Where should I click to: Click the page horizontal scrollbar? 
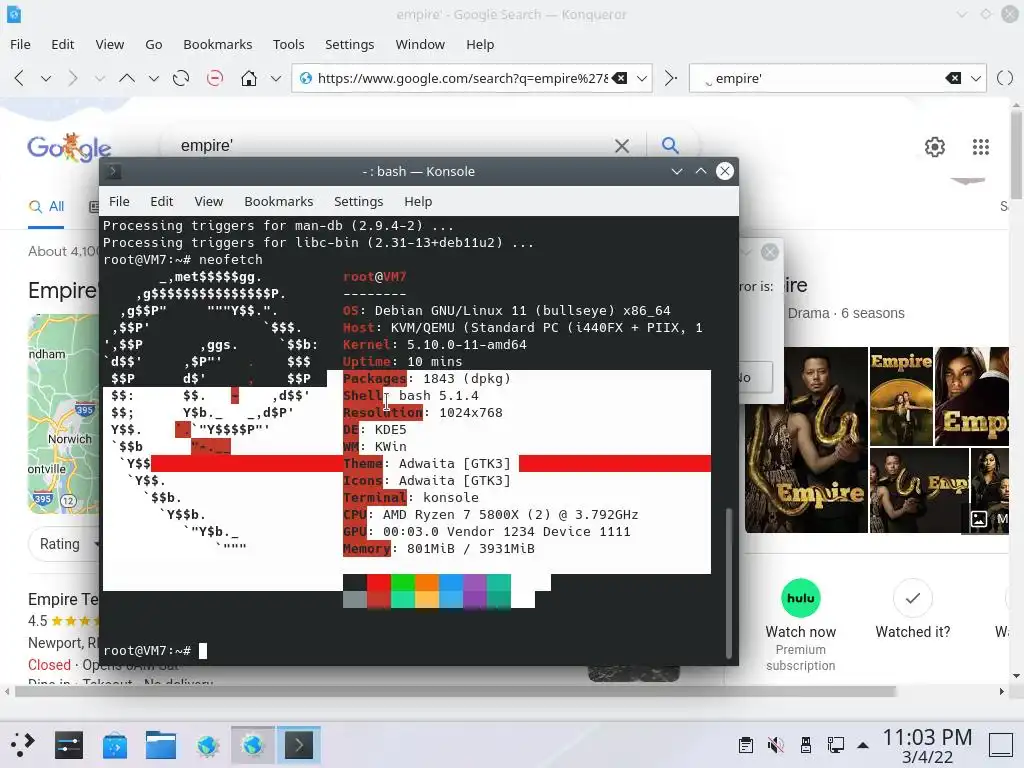tap(455, 691)
